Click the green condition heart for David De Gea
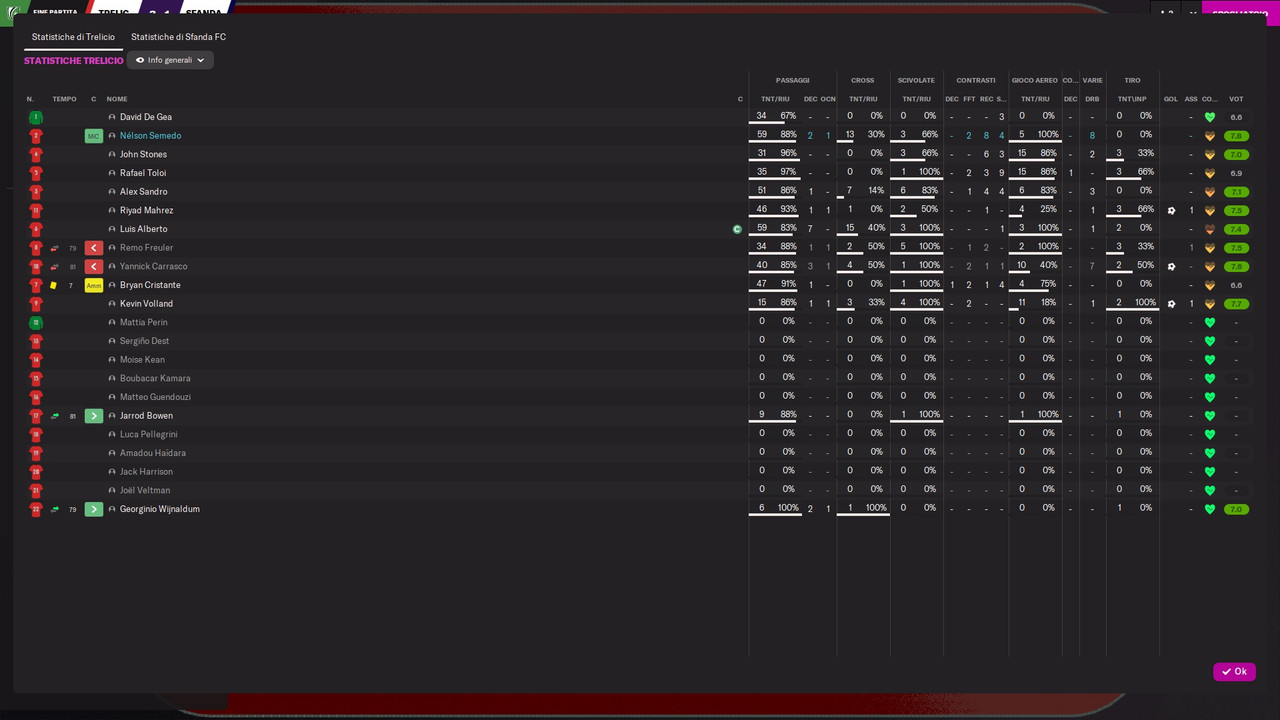The height and width of the screenshot is (720, 1280). click(x=1210, y=117)
